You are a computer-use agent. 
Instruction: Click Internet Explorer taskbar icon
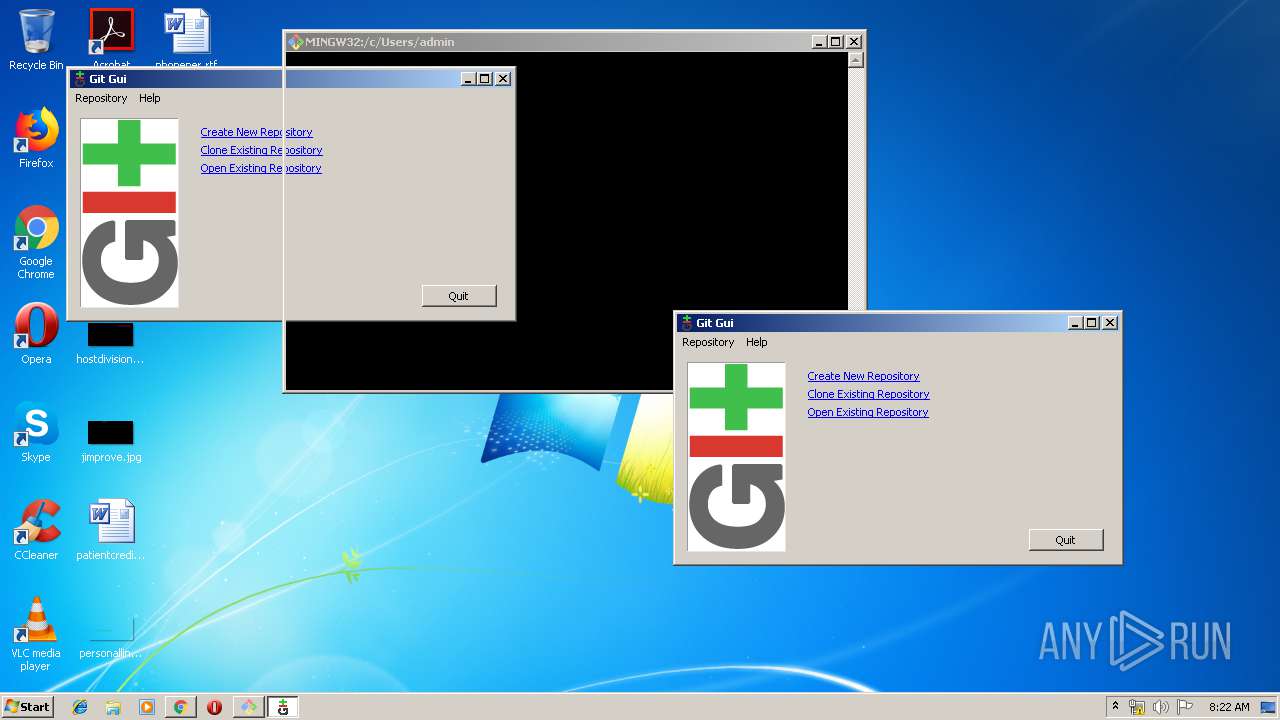pos(80,707)
